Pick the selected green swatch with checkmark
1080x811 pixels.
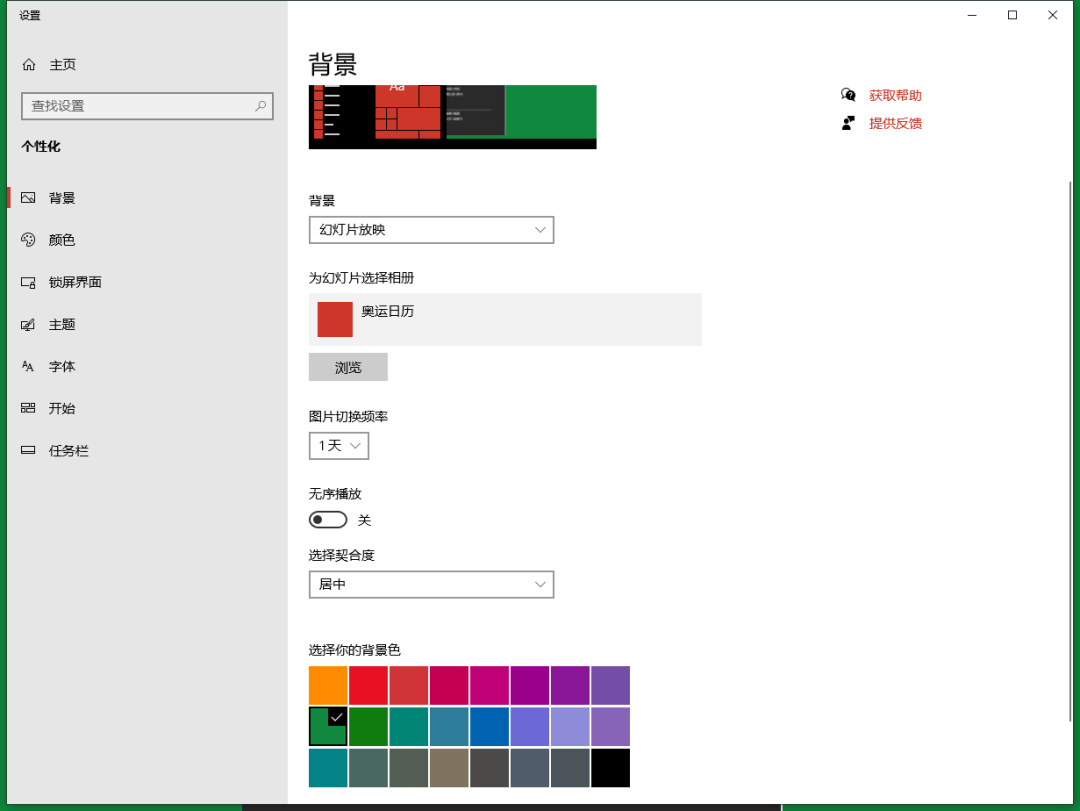pyautogui.click(x=328, y=726)
